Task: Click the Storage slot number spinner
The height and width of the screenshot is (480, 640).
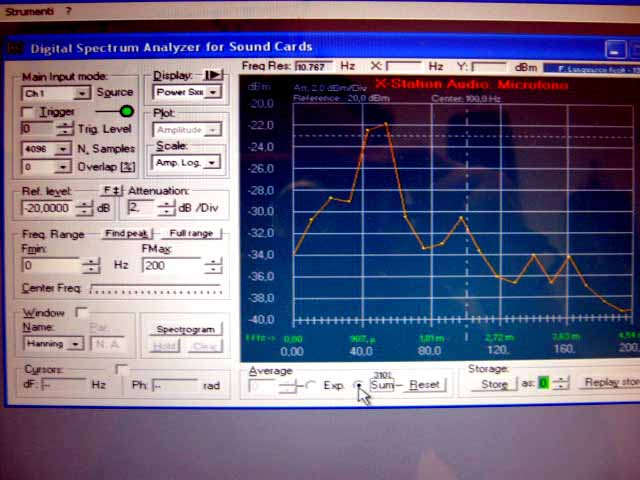Action: 561,383
